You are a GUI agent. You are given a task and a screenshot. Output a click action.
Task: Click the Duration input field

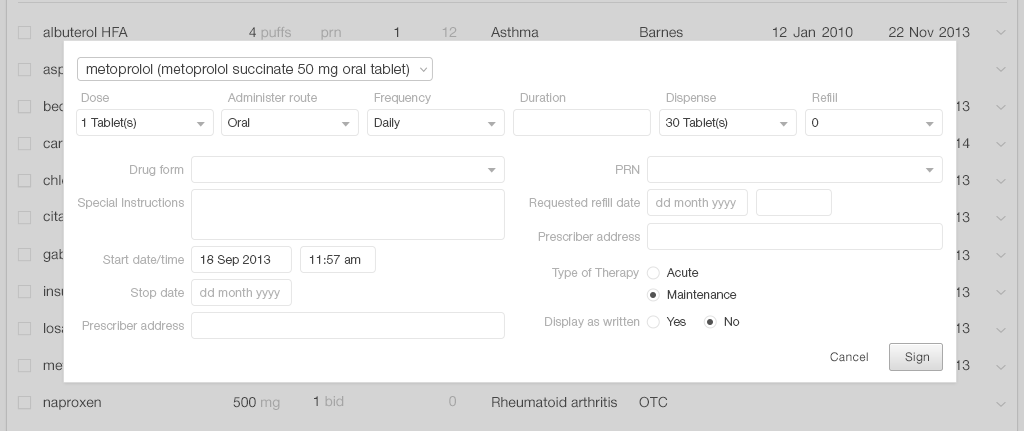point(581,122)
